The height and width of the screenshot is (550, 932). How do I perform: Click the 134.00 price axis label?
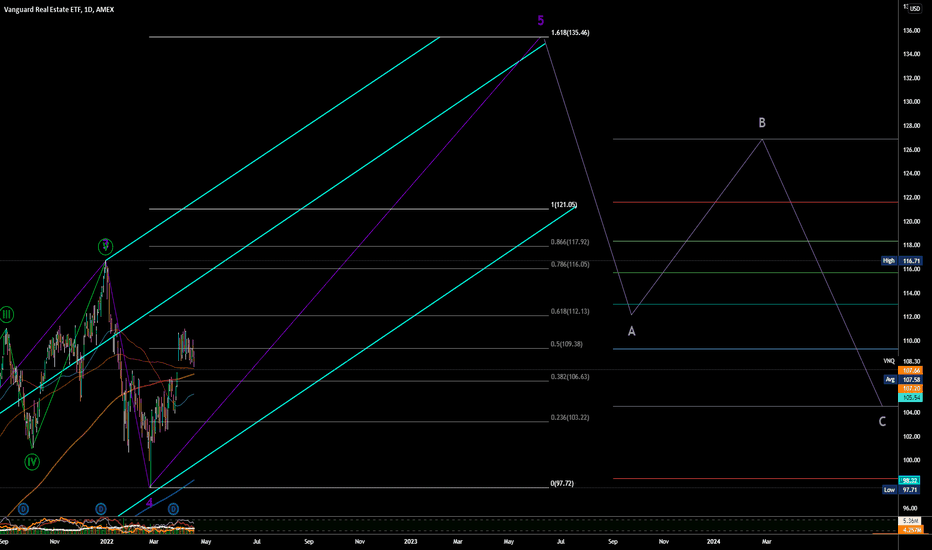pos(911,54)
